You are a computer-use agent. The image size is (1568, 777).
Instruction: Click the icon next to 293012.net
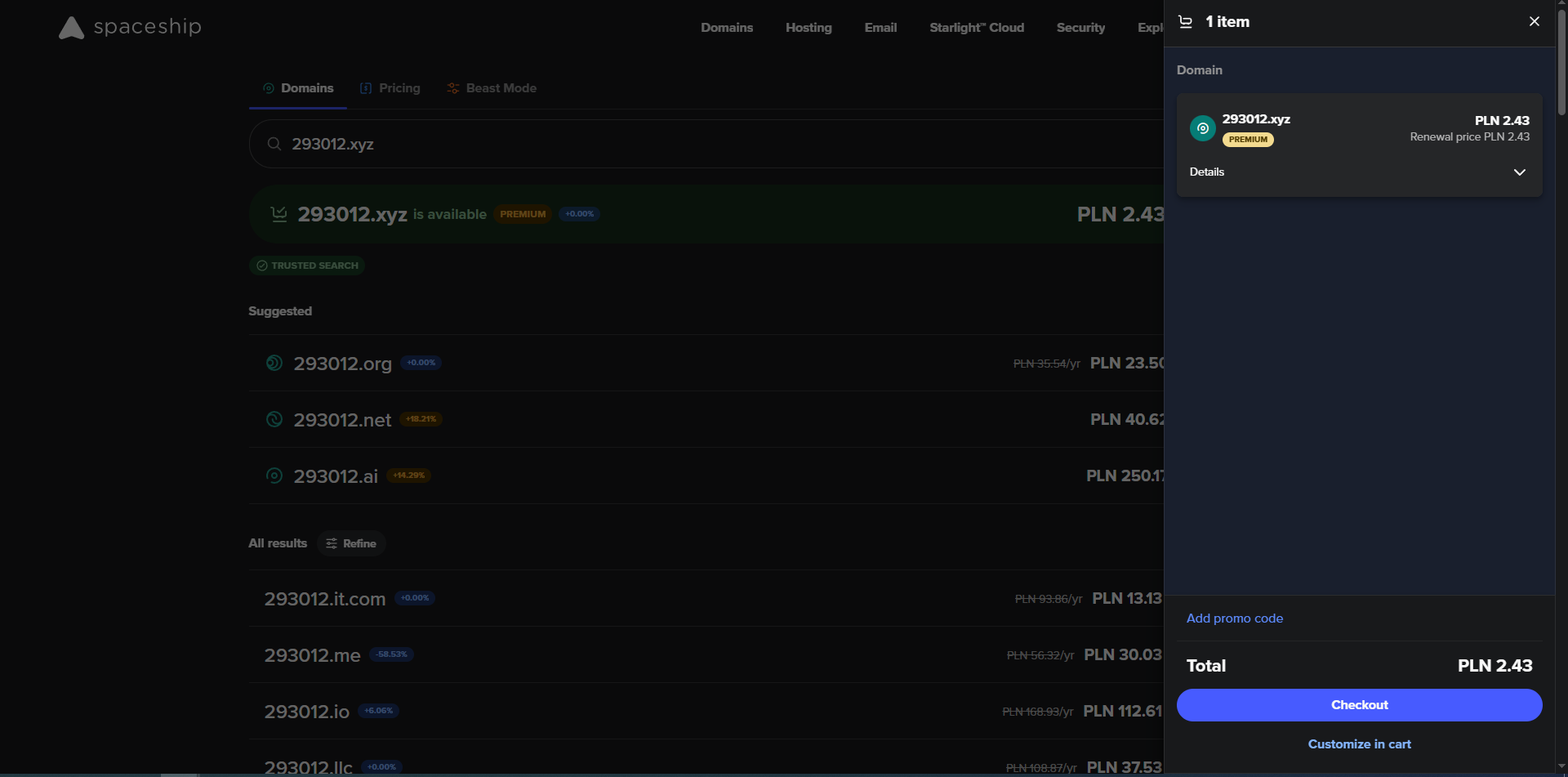[274, 419]
